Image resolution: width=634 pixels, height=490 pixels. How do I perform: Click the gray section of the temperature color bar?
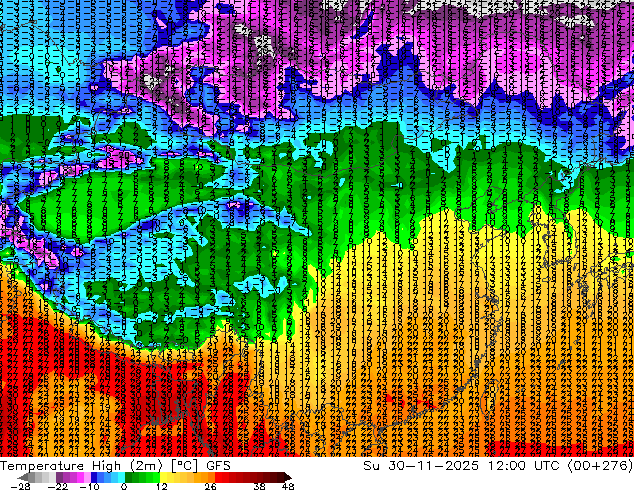pyautogui.click(x=38, y=477)
